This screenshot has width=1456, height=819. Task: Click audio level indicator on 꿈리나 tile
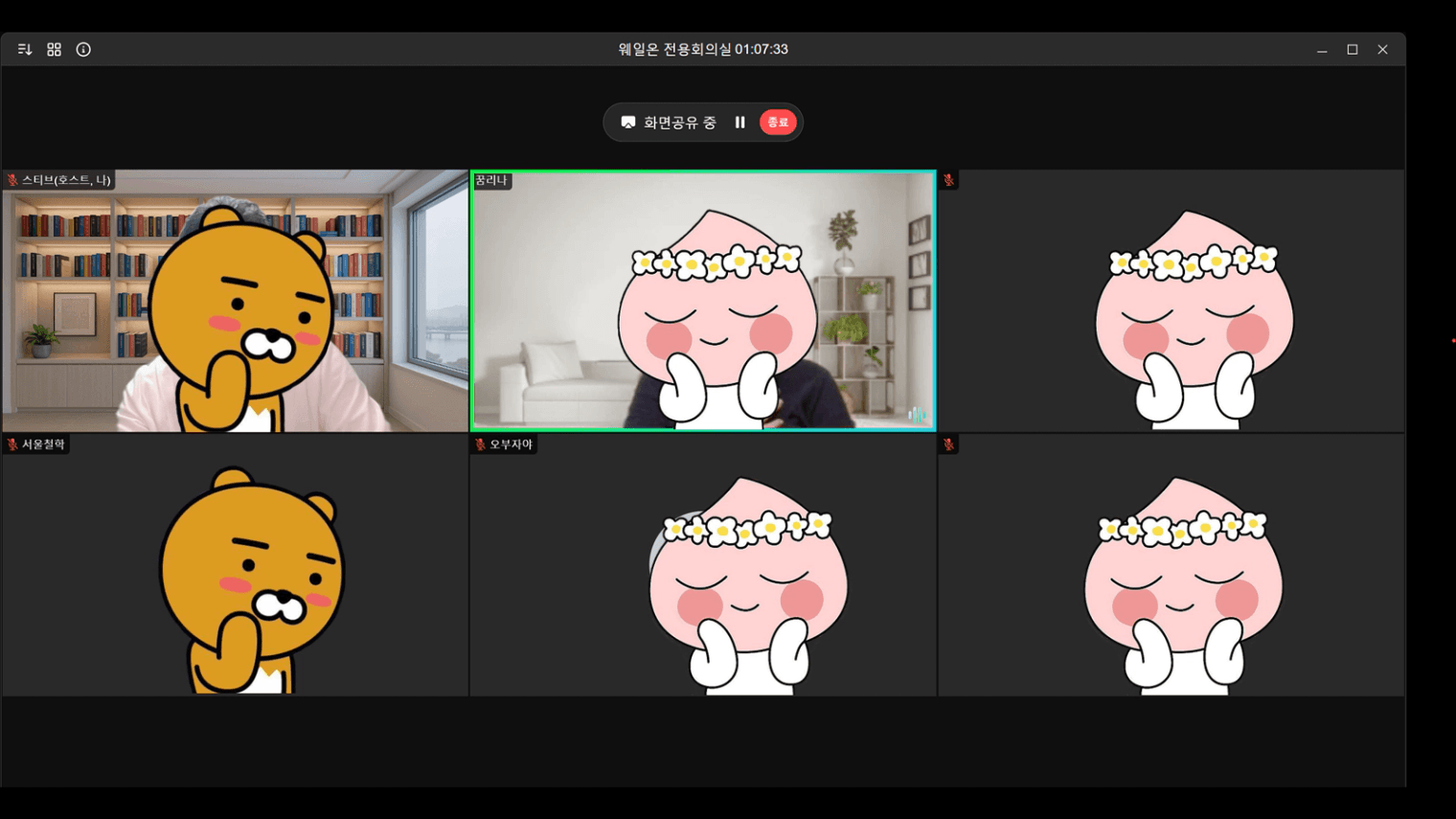tap(917, 415)
